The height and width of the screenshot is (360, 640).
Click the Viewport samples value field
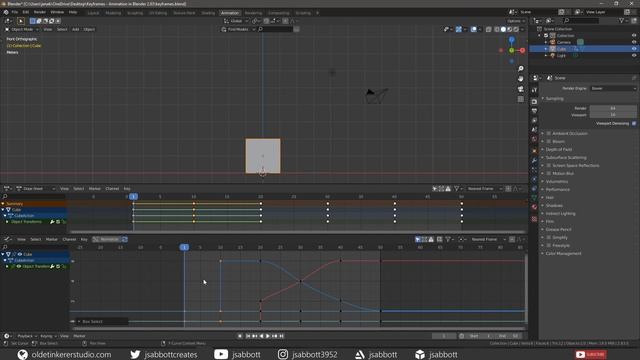coord(613,115)
